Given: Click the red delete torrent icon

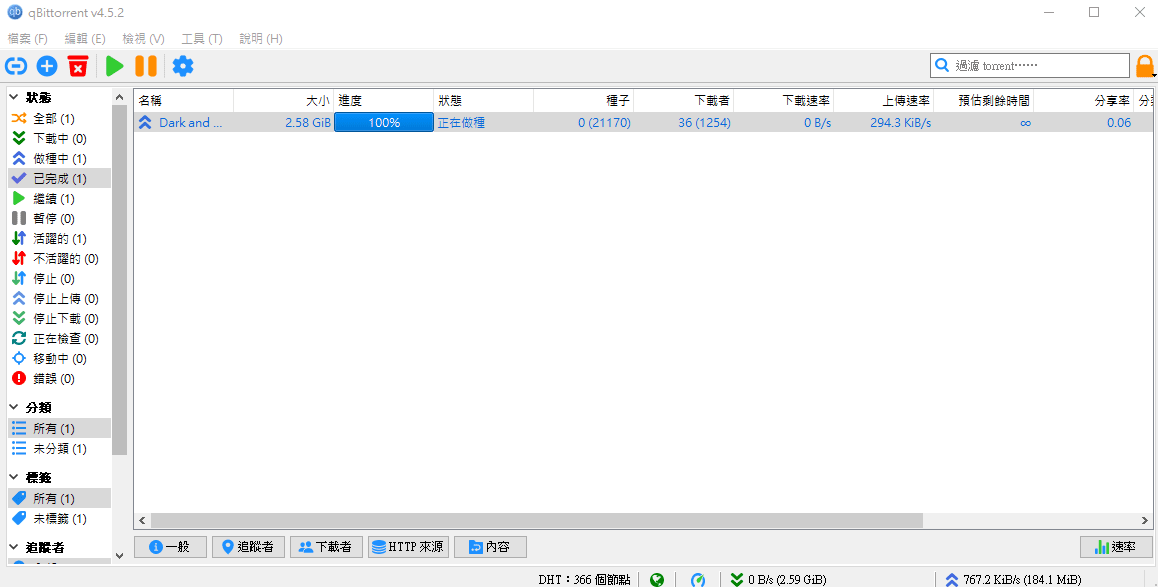Looking at the screenshot, I should point(78,66).
